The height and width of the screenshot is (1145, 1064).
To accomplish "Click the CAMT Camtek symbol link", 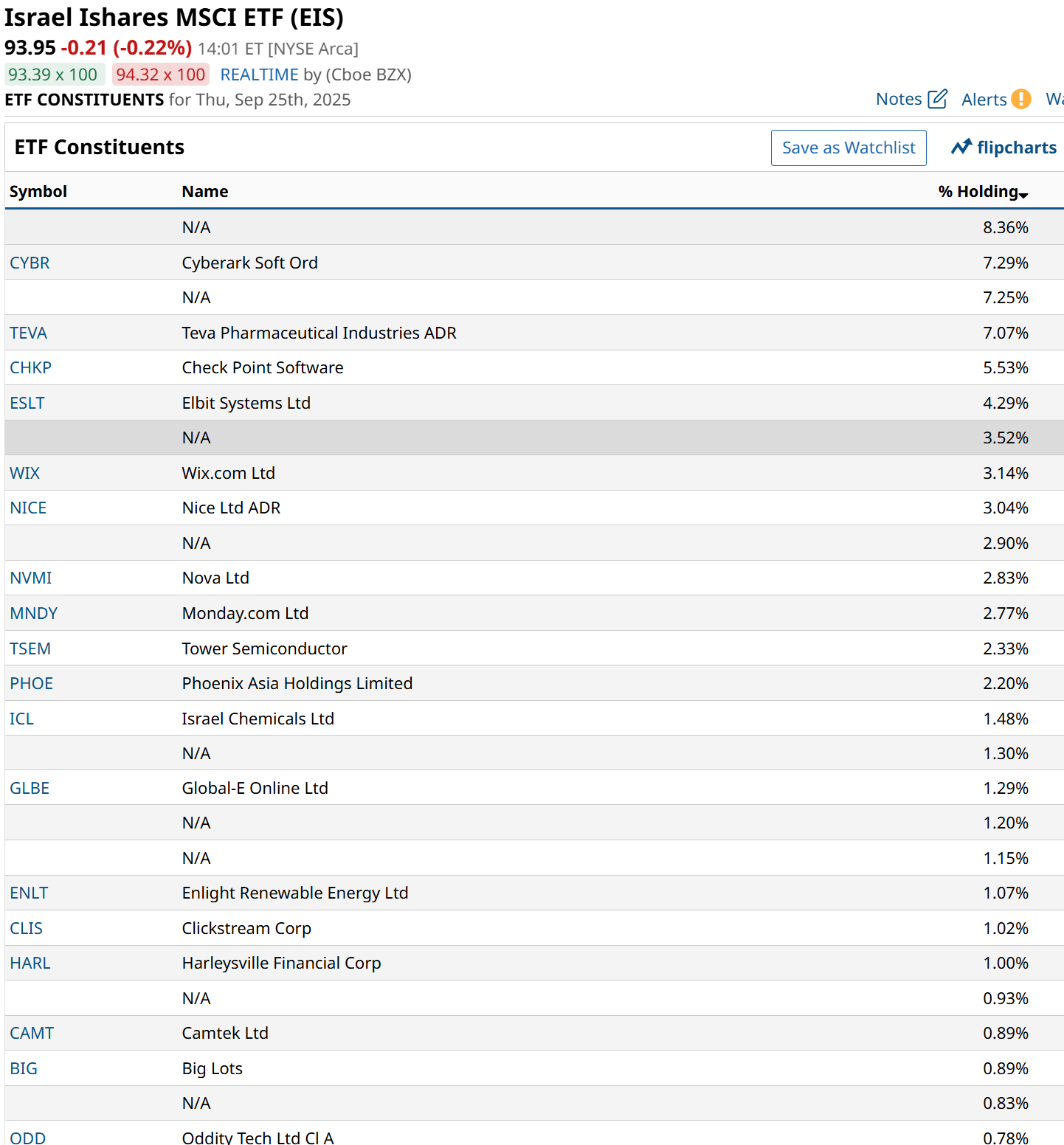I will 32,1033.
